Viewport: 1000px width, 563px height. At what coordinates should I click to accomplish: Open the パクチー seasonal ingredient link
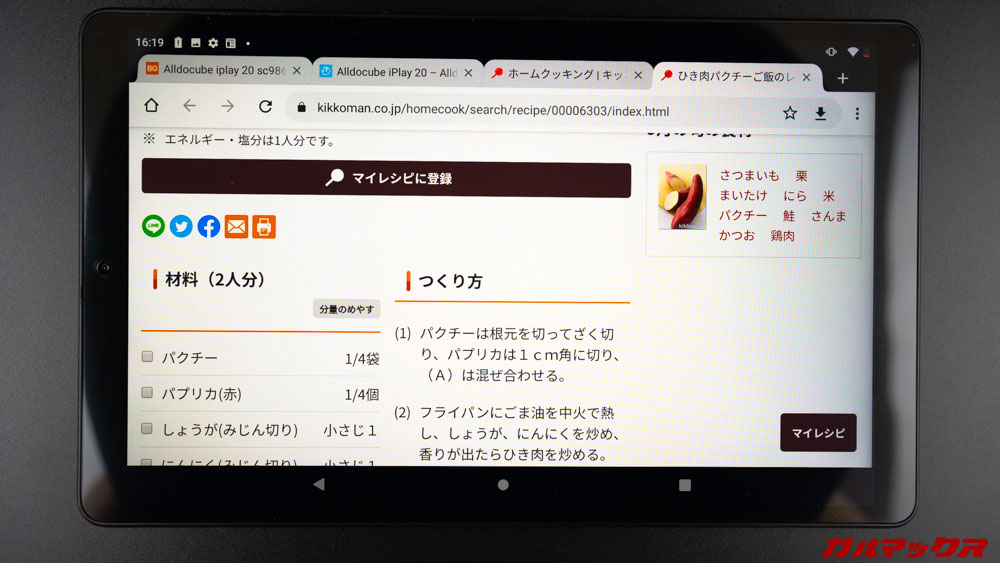(x=743, y=216)
